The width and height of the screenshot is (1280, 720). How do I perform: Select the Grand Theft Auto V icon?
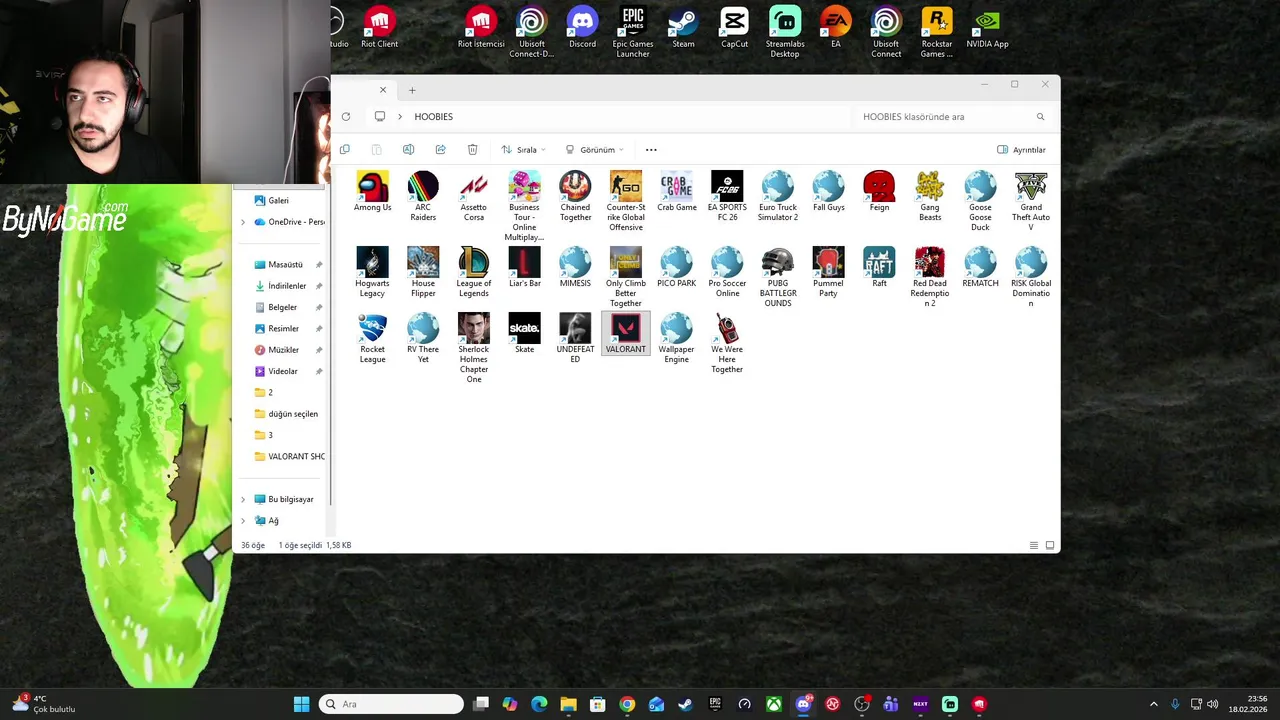[x=1031, y=186]
